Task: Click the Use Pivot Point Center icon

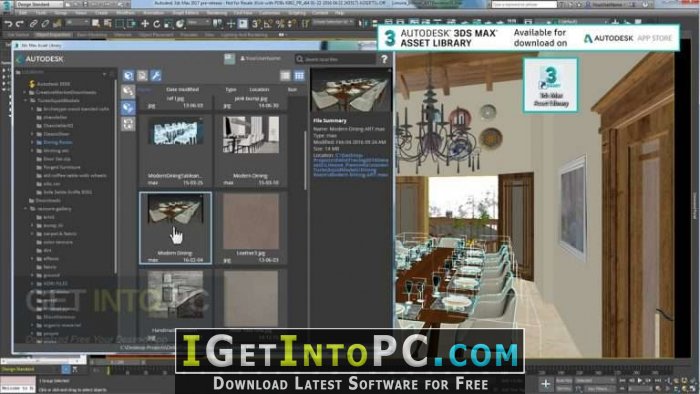Action: point(218,24)
